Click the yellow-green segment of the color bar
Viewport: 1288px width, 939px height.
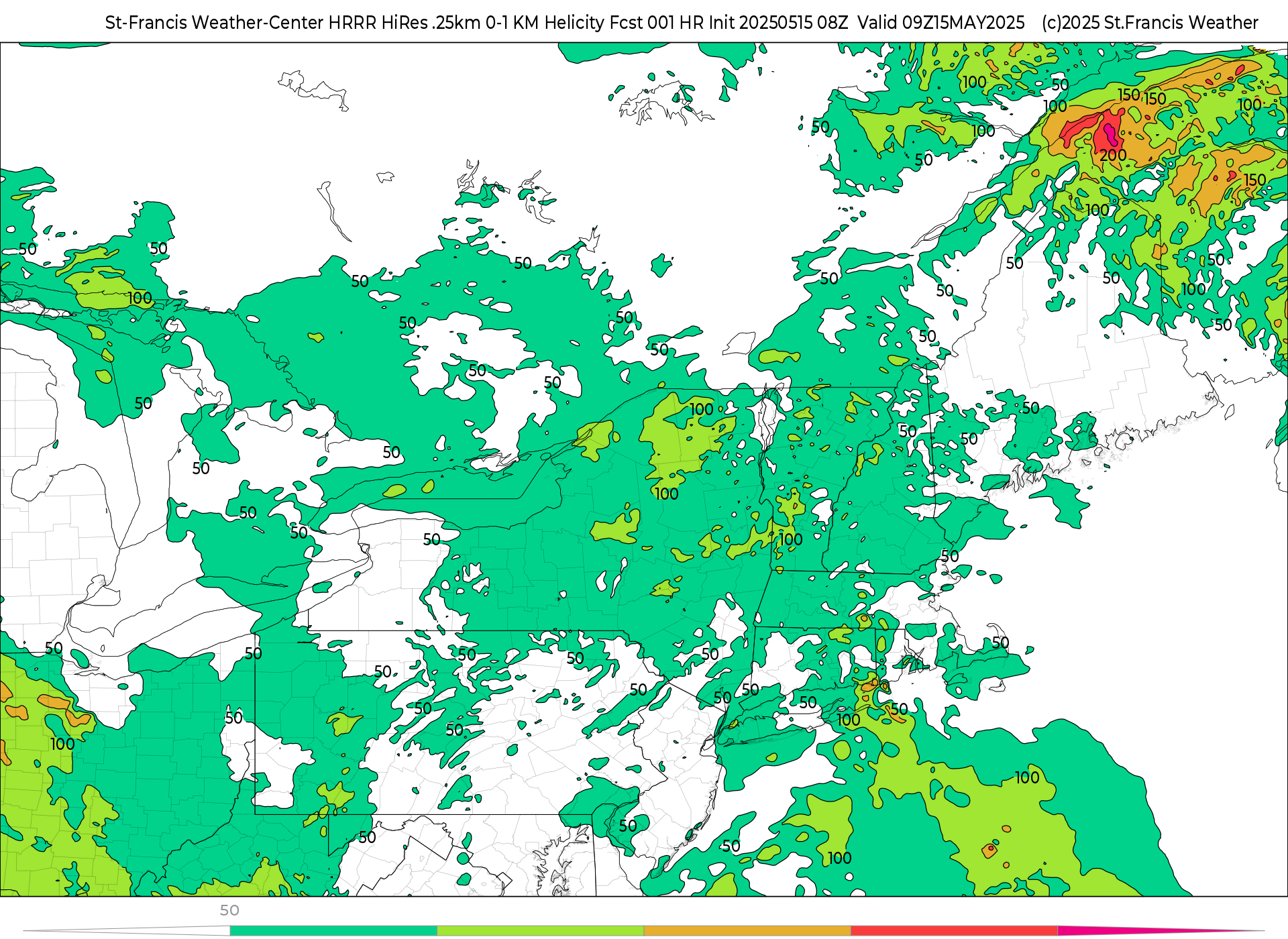[541, 931]
